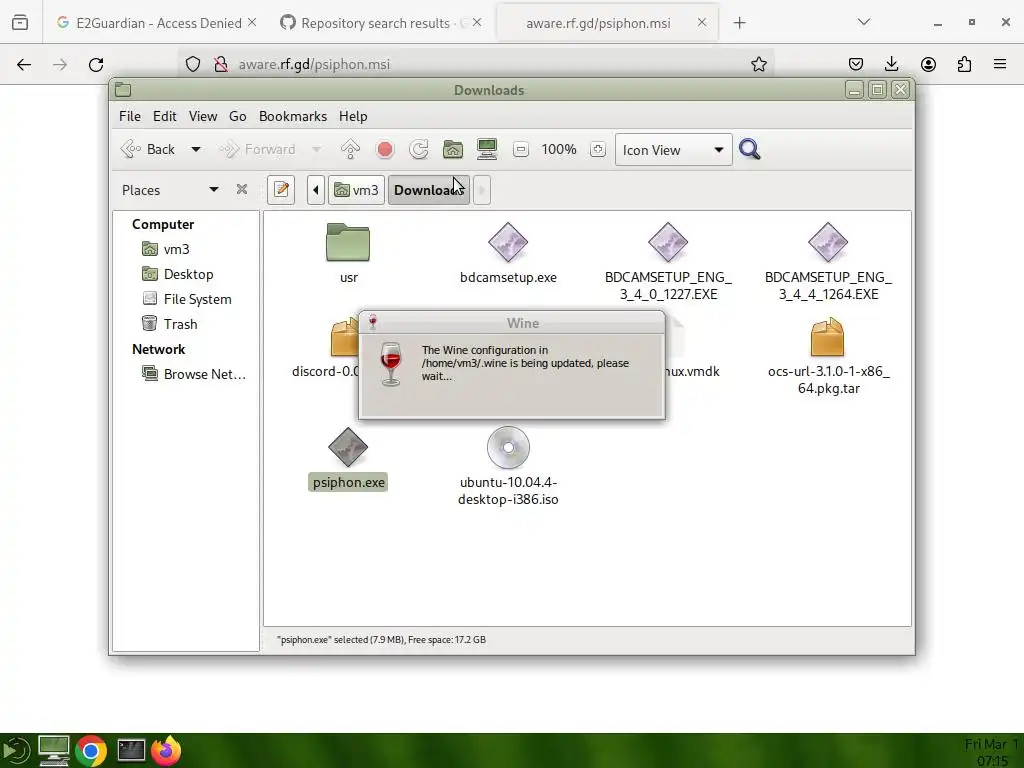
Task: Select BDCAMSETUP_ENG_3_4_4_1264.EXE file
Action: 828,261
